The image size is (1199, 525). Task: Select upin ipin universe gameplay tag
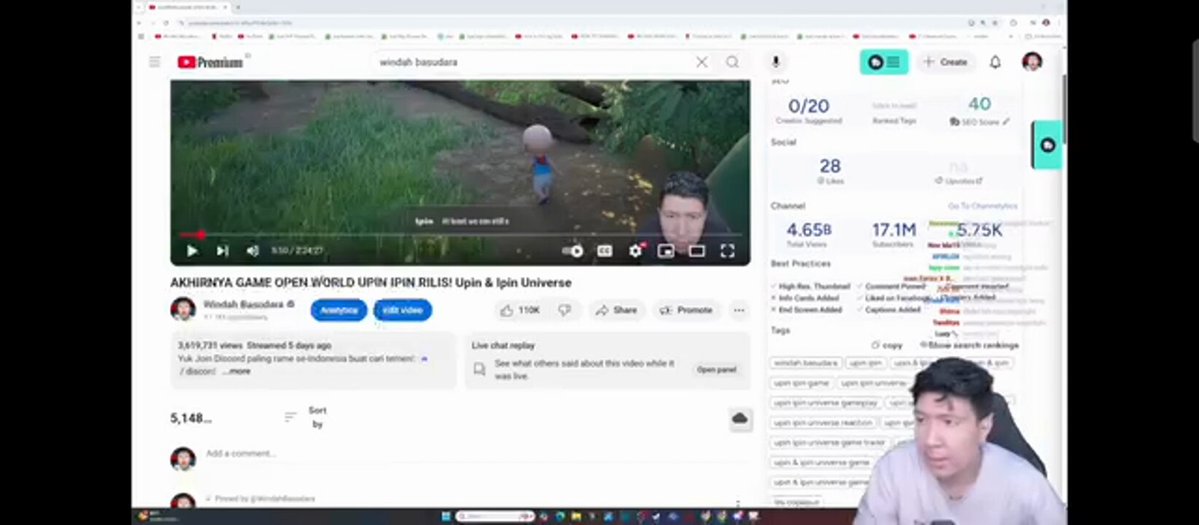pos(826,403)
